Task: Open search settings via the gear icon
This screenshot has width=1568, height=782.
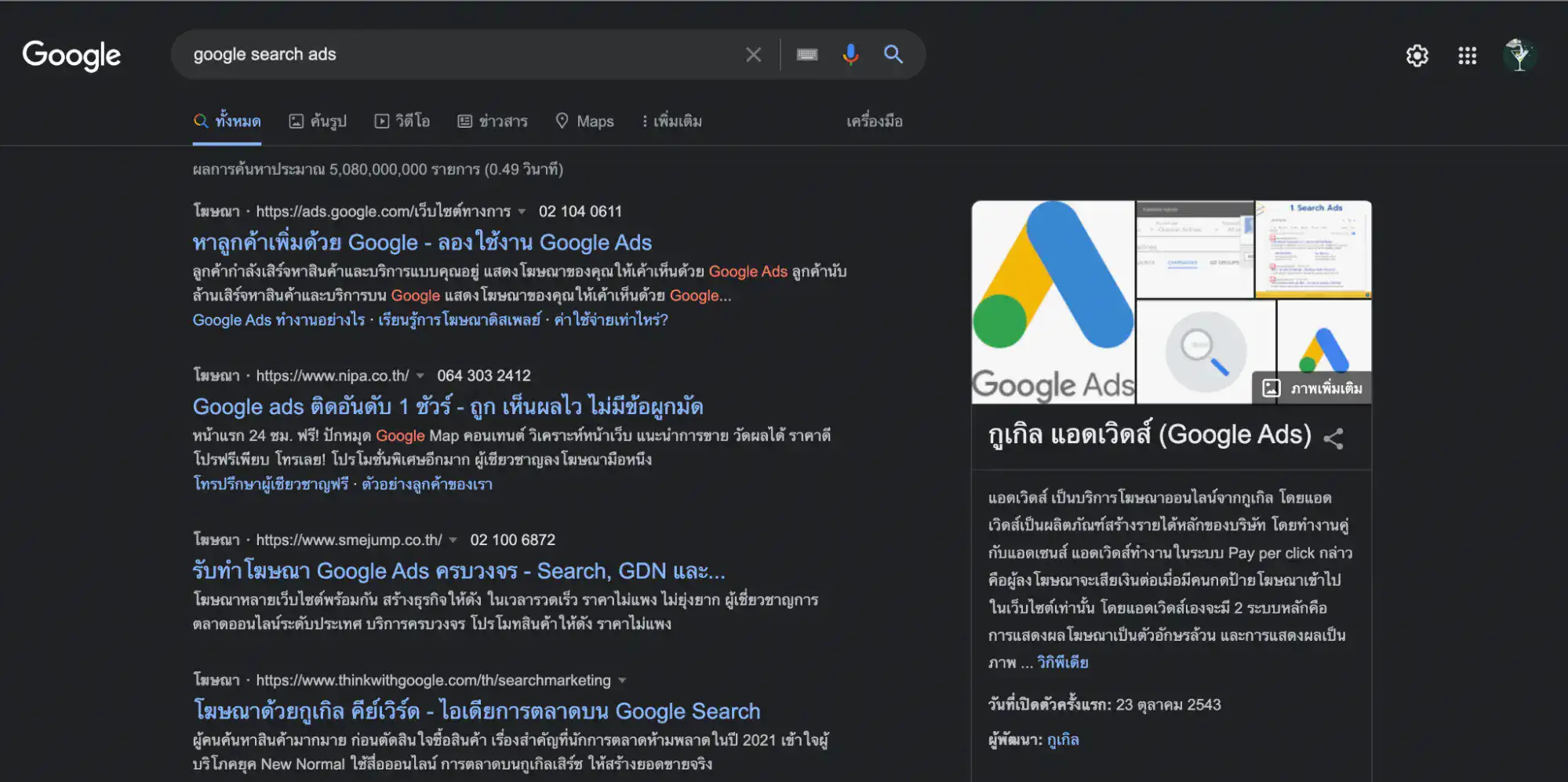Action: click(x=1417, y=56)
